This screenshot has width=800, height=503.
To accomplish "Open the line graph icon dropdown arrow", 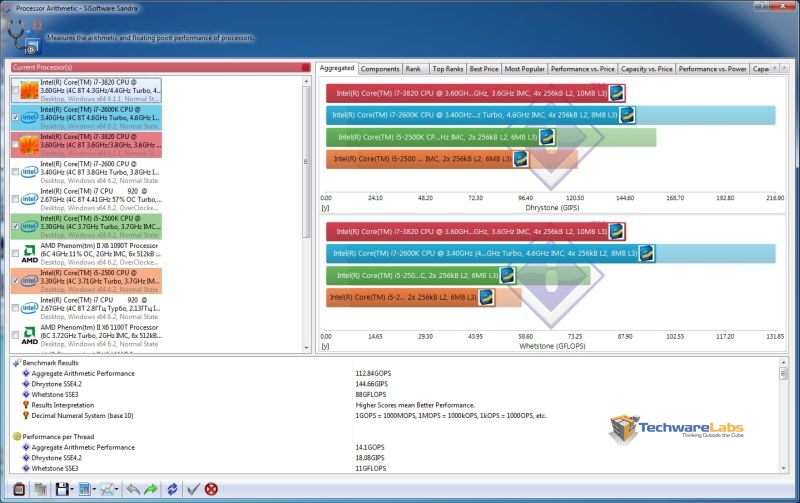I will click(117, 490).
